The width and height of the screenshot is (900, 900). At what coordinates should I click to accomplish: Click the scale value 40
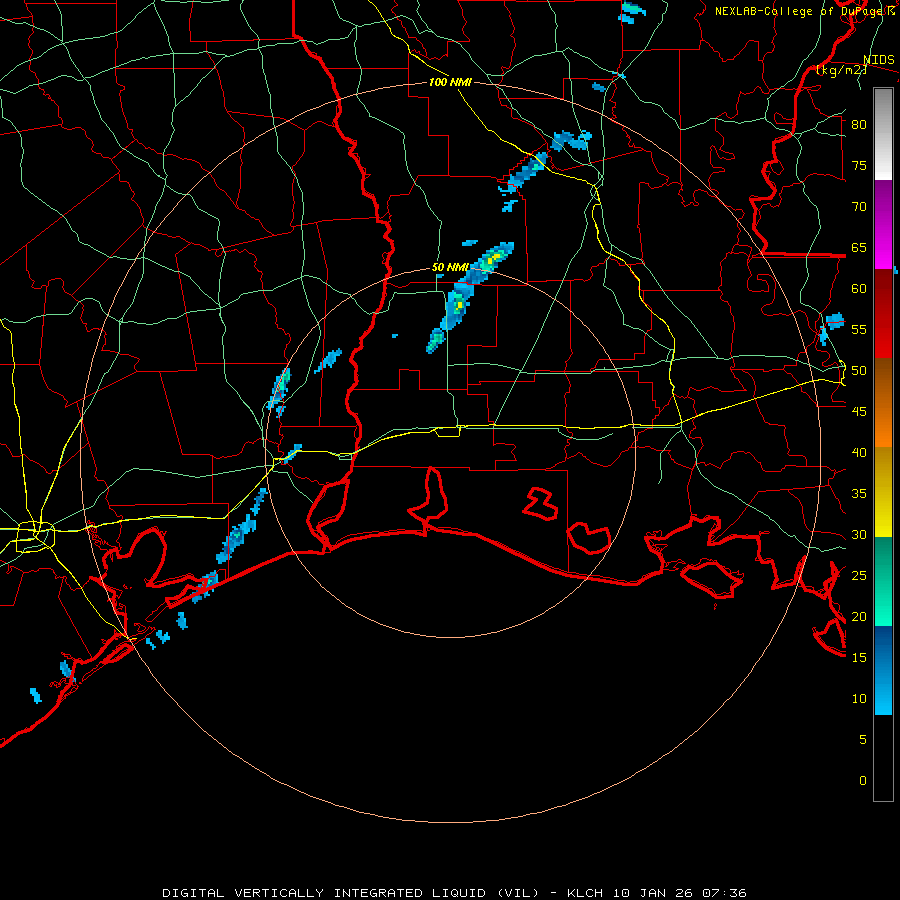pyautogui.click(x=859, y=453)
